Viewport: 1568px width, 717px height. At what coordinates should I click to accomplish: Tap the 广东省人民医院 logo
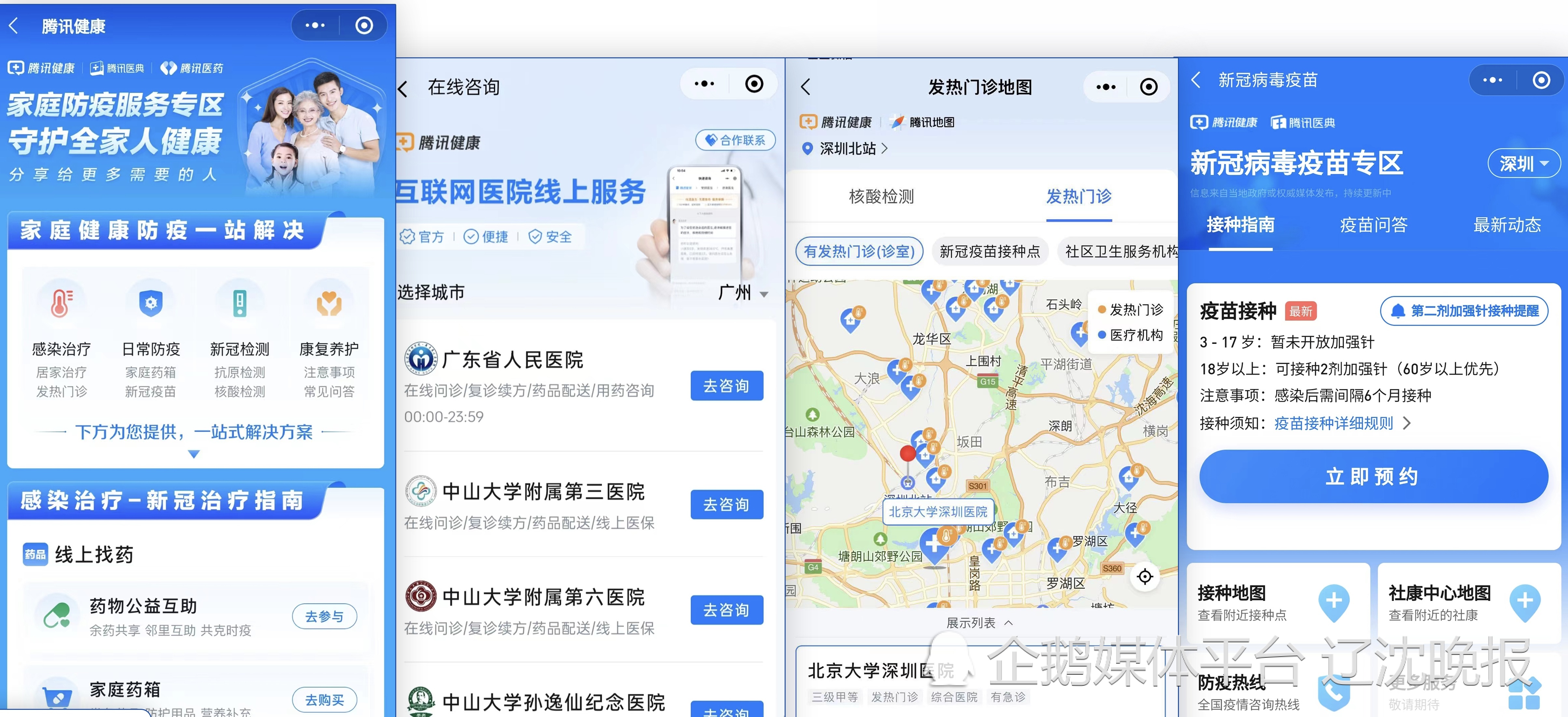coord(421,358)
